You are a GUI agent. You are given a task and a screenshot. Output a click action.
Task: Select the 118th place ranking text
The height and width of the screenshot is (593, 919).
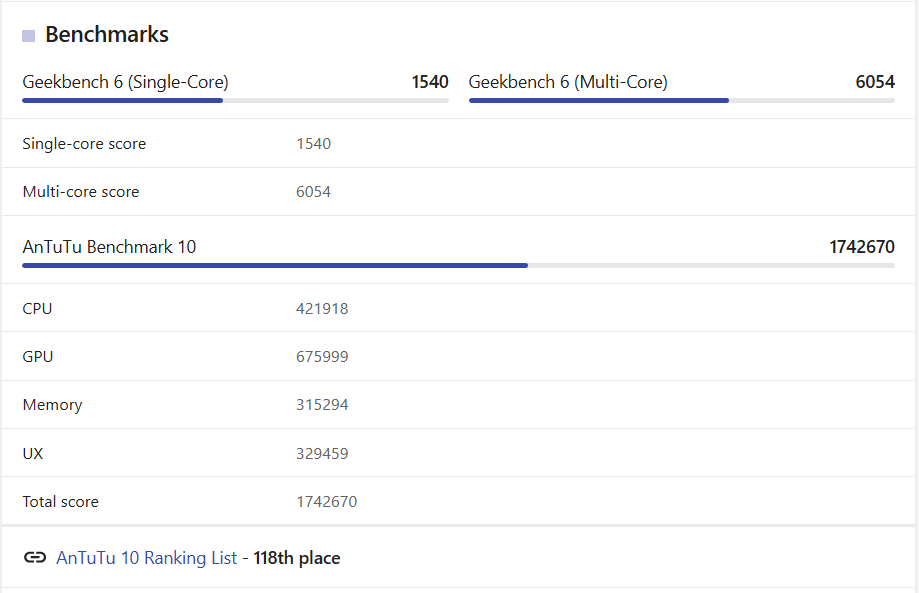297,558
